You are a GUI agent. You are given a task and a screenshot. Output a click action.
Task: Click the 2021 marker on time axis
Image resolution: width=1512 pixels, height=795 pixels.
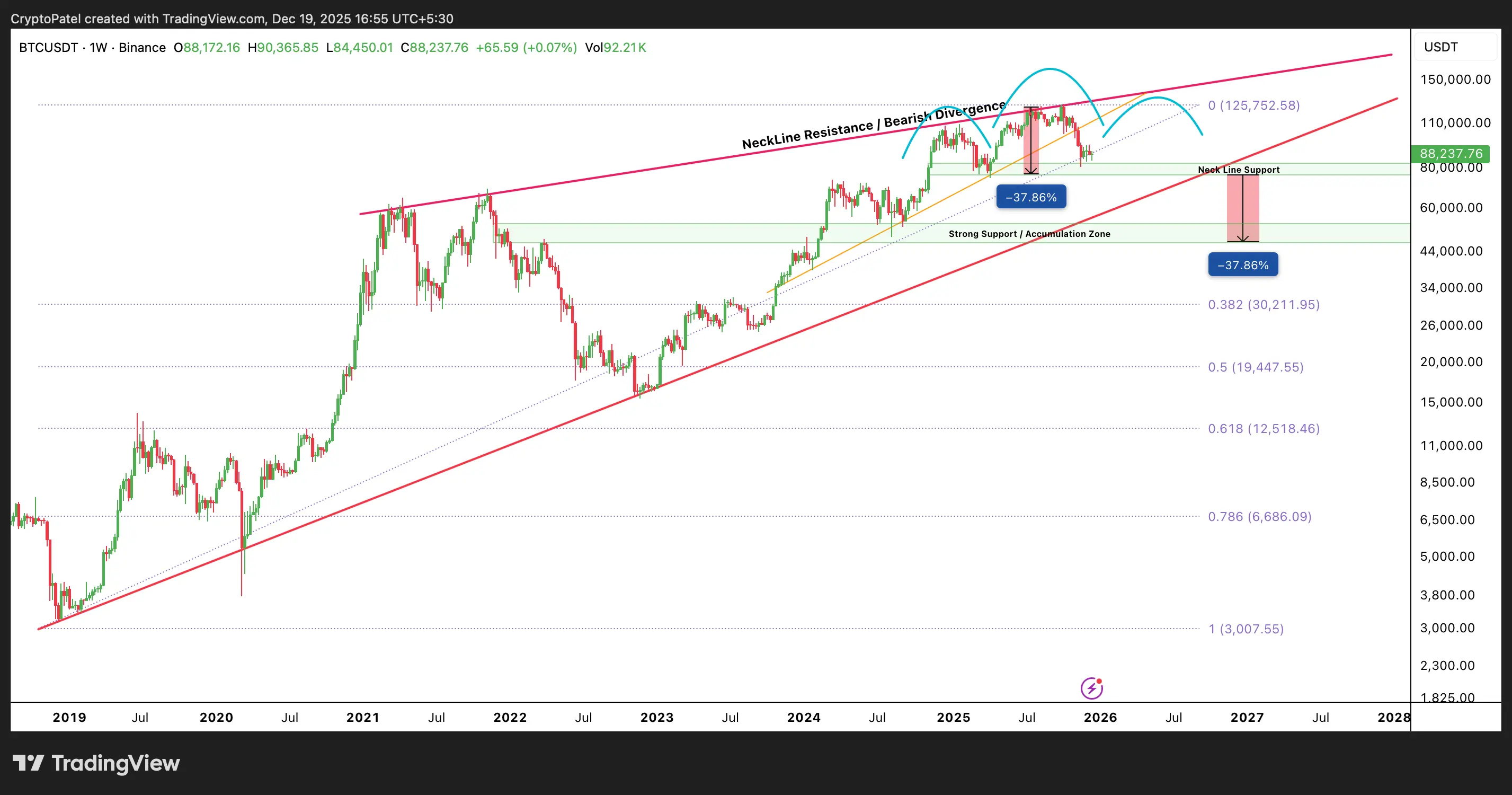coord(363,718)
